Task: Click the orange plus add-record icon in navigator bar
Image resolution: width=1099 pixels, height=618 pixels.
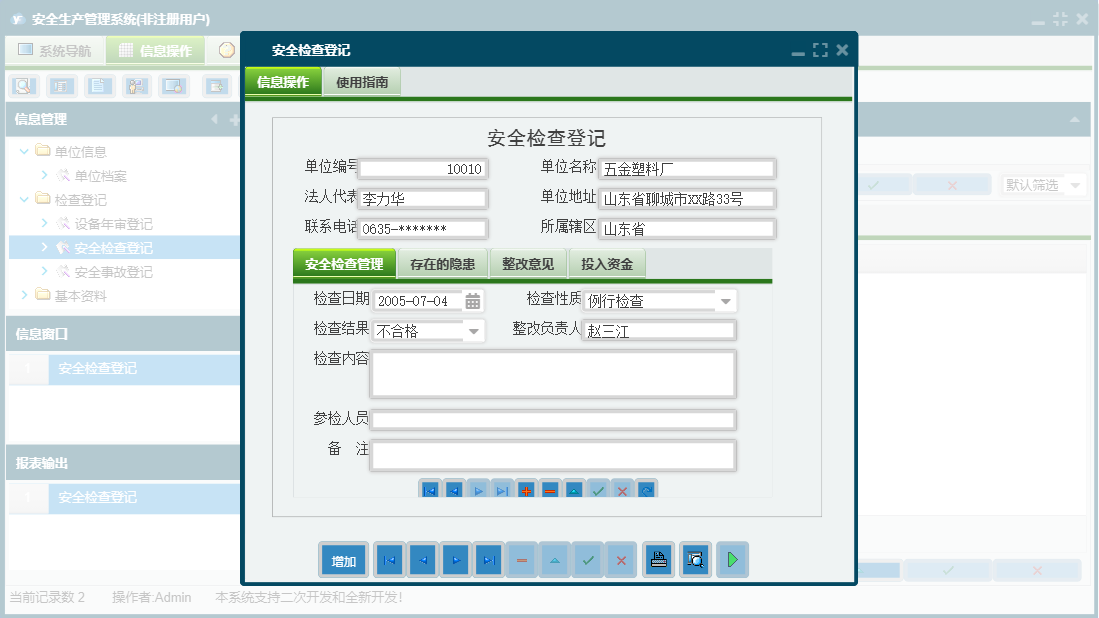Action: [527, 490]
